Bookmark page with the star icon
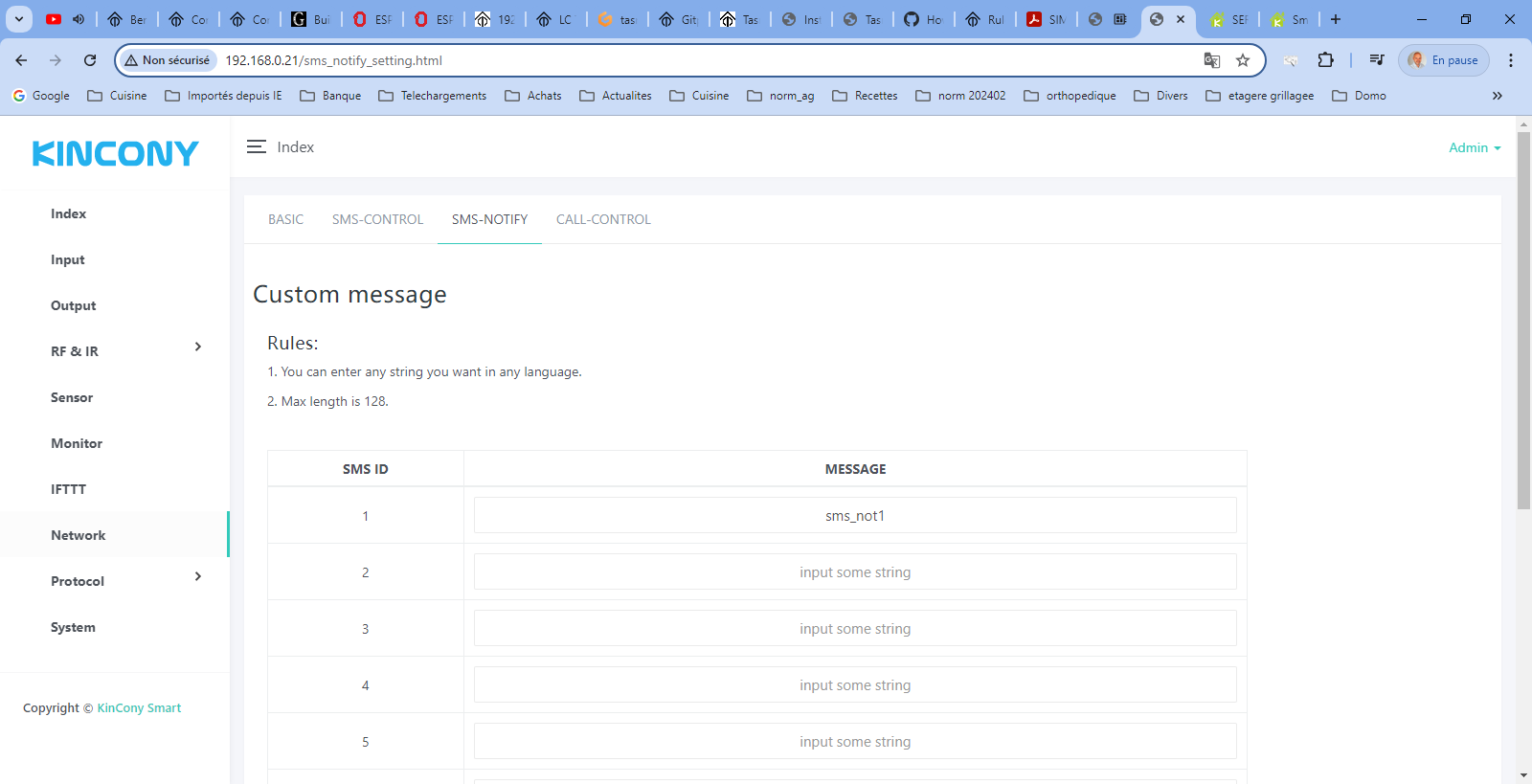Screen dimensions: 1532x784 click(x=1243, y=60)
